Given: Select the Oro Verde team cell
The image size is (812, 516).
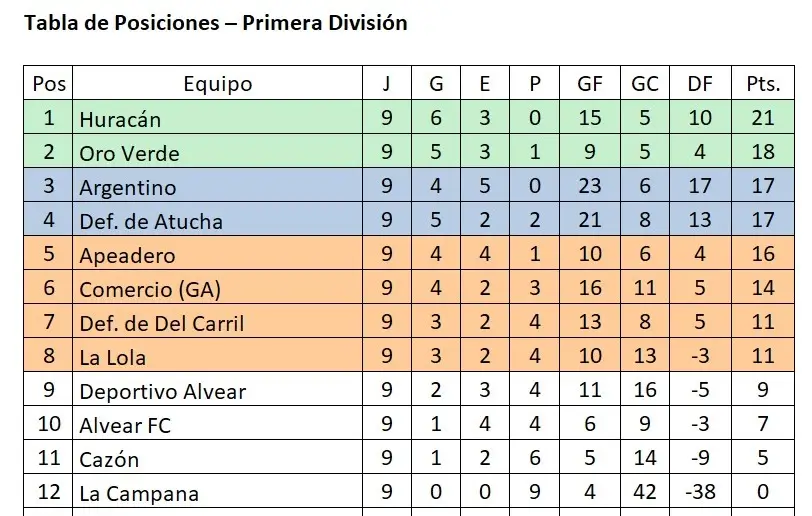Looking at the screenshot, I should 129,153.
